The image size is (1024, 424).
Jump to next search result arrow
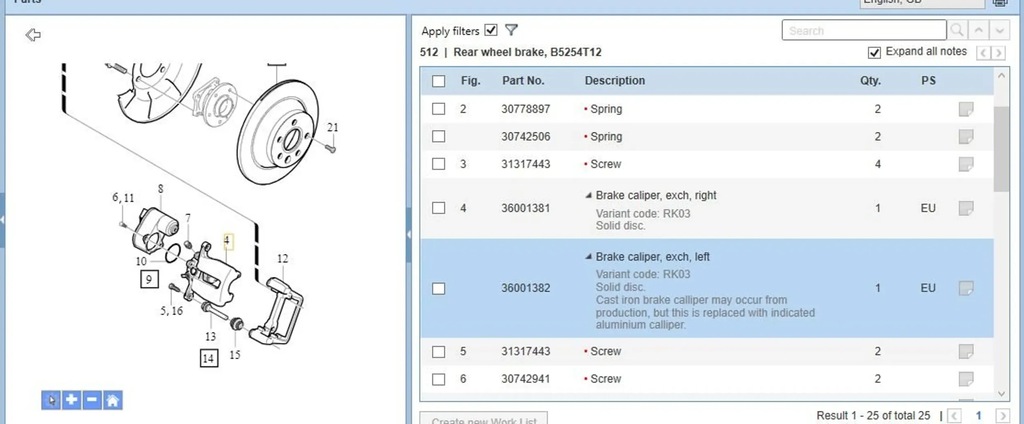click(999, 30)
